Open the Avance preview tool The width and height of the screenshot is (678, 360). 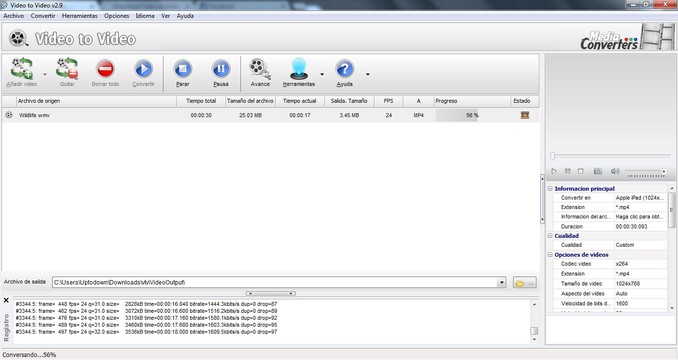[x=260, y=69]
